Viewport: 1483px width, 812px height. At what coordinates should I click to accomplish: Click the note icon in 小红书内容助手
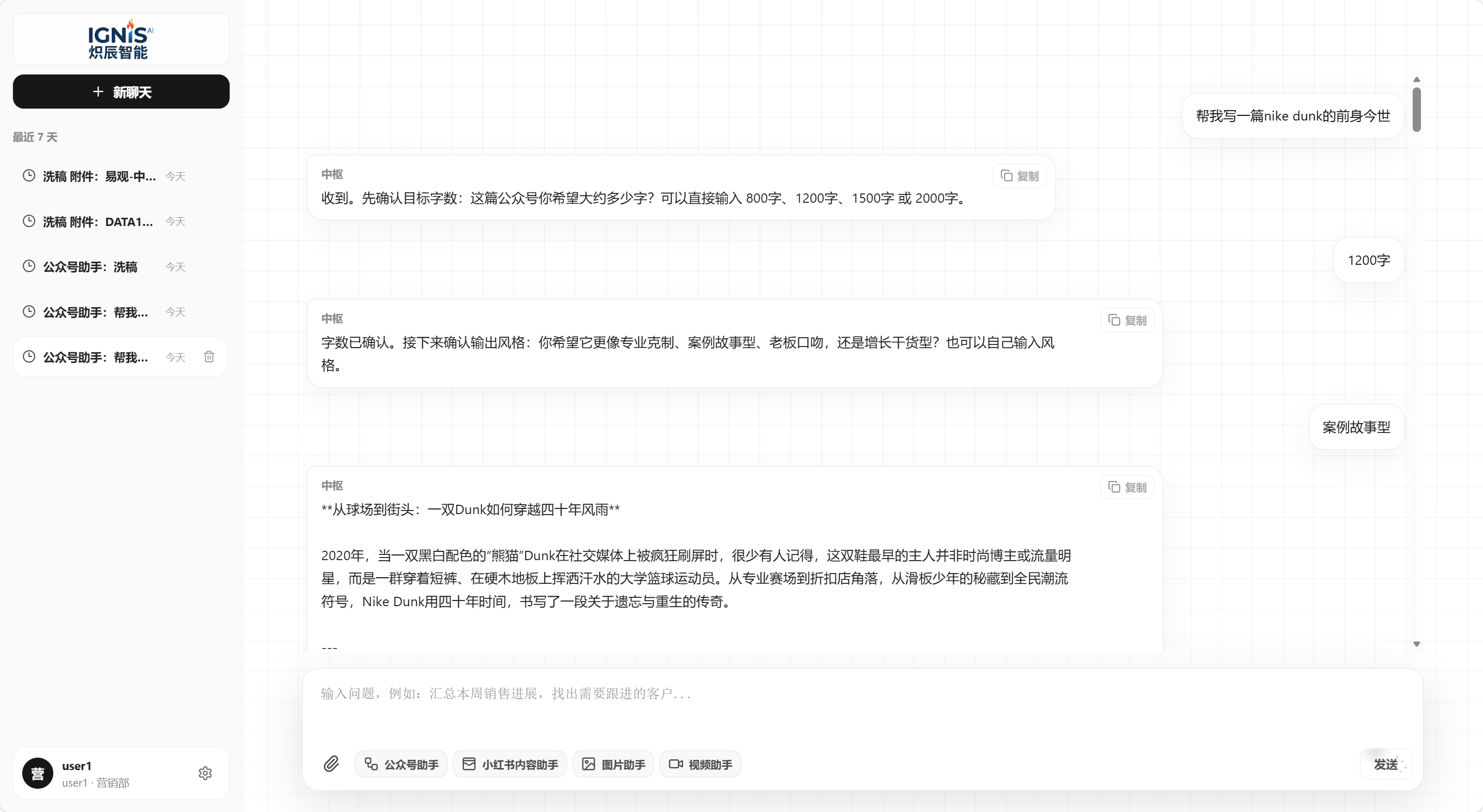click(469, 764)
